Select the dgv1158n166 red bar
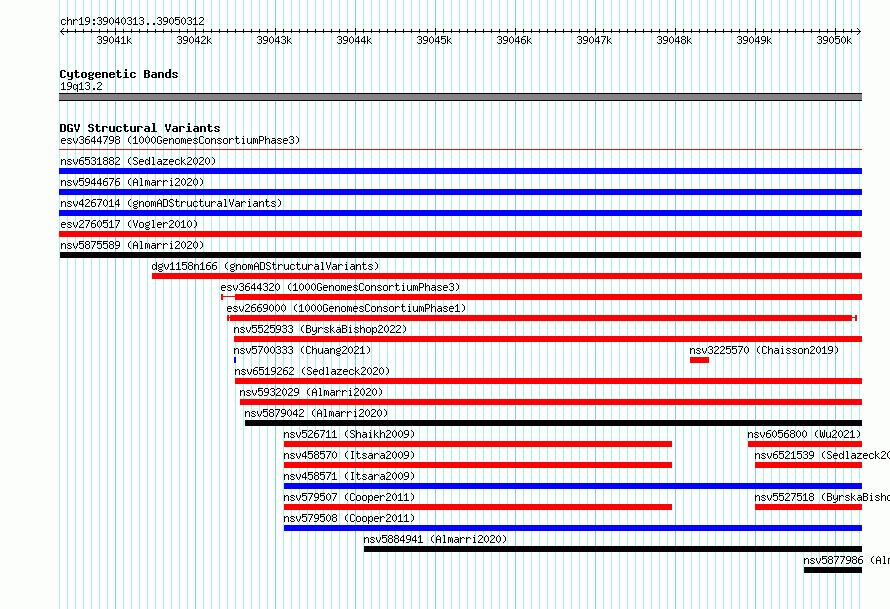The width and height of the screenshot is (890, 609). (x=507, y=276)
